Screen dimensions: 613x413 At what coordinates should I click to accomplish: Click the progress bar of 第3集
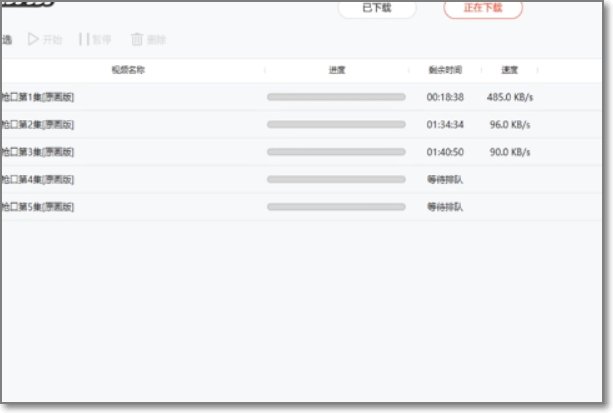336,152
